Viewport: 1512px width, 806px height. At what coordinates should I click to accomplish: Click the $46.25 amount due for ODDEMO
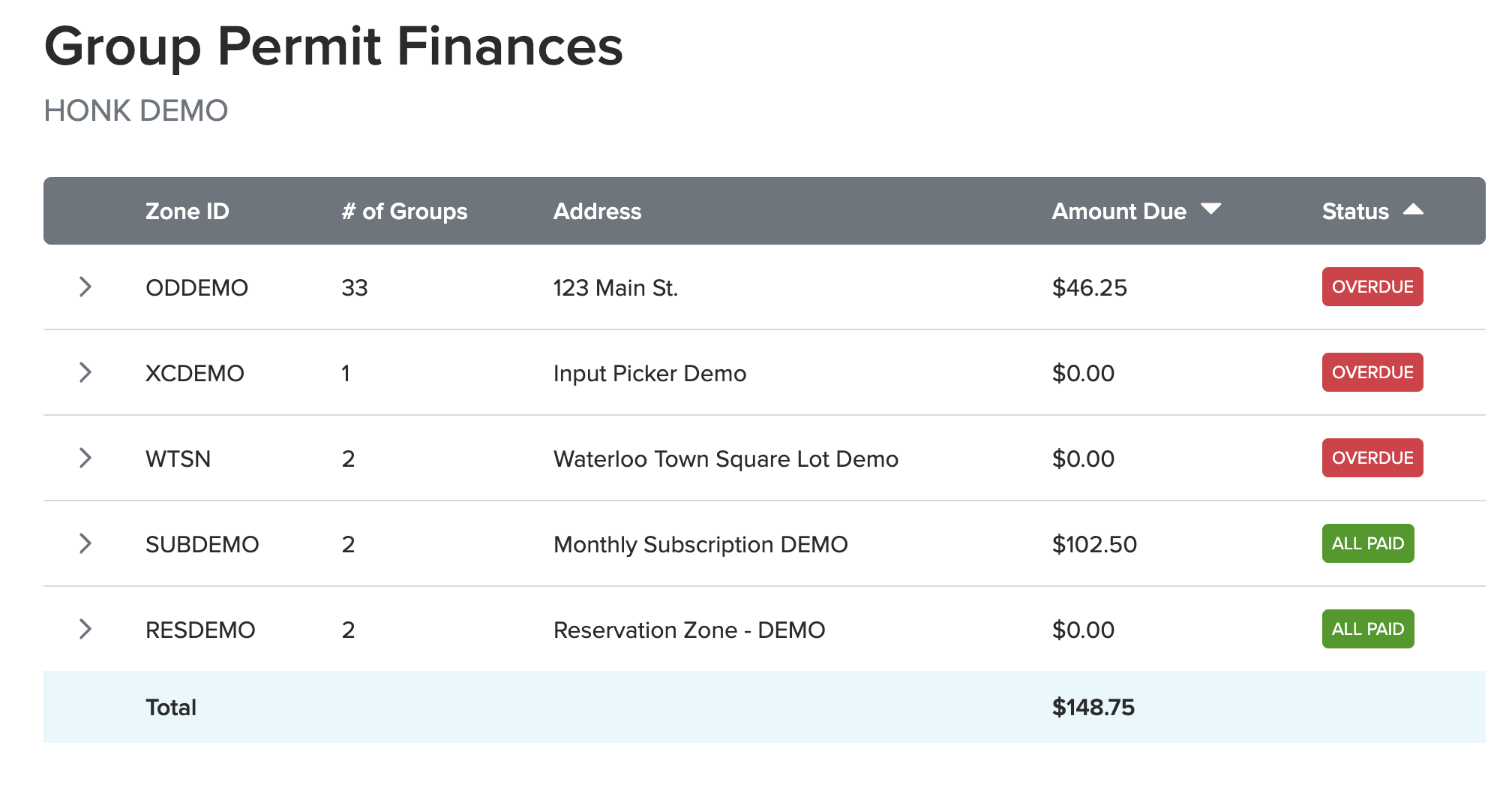point(1089,287)
